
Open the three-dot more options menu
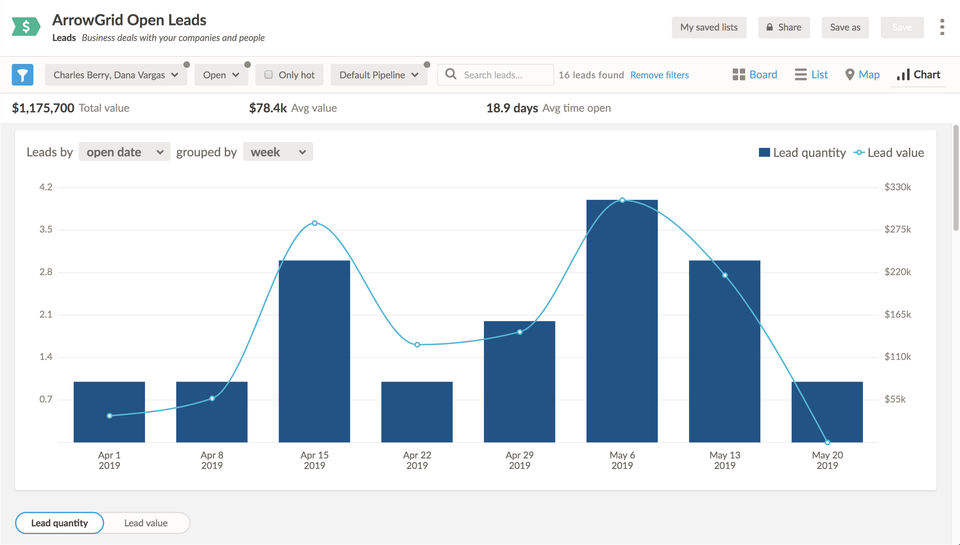click(941, 27)
